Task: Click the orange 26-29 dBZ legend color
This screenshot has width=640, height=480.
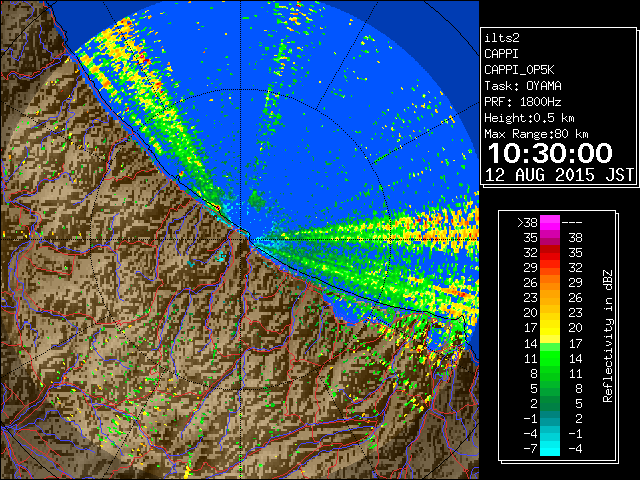Action: (550, 283)
